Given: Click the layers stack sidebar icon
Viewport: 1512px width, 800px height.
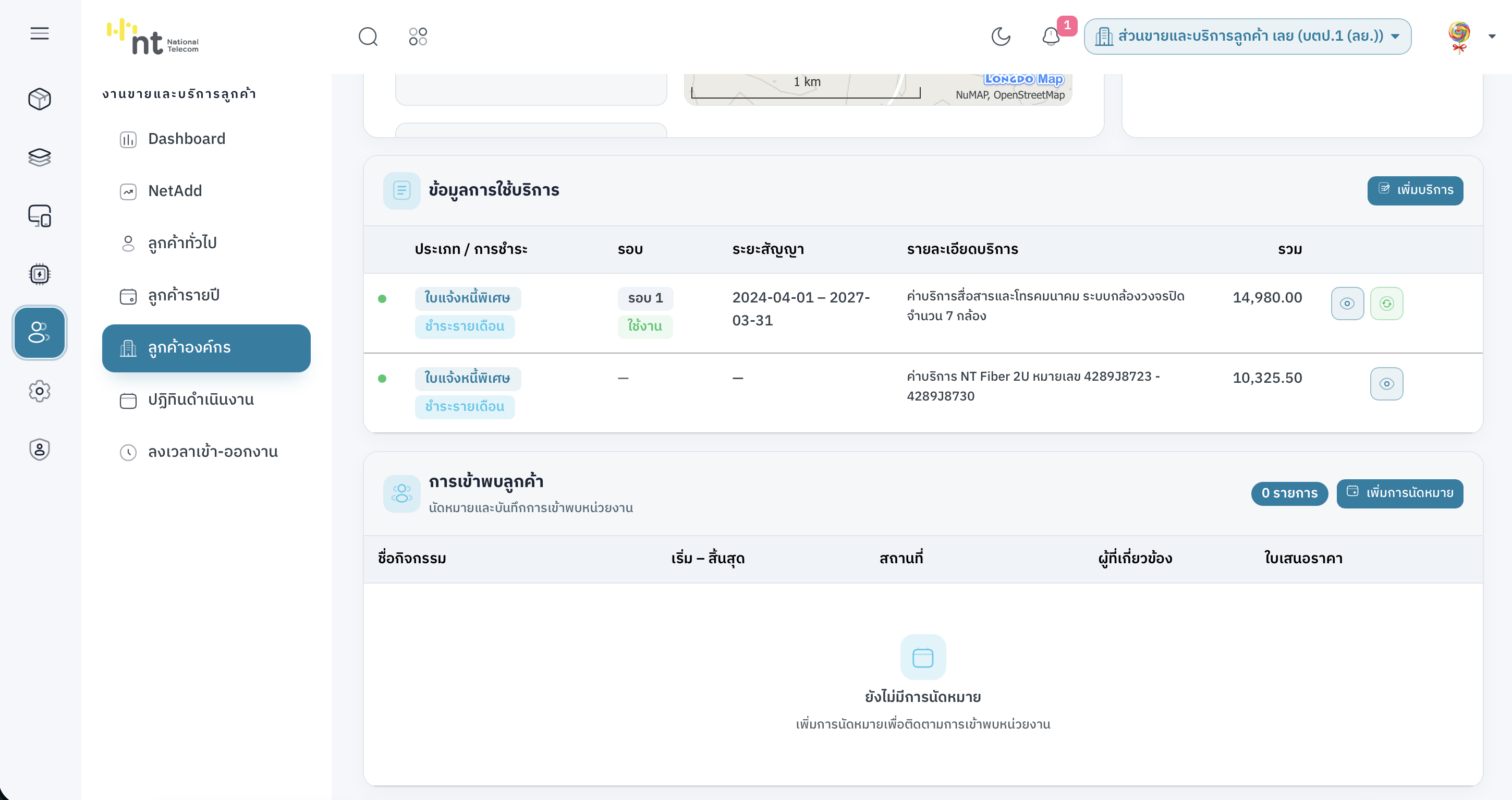Looking at the screenshot, I should click(39, 157).
